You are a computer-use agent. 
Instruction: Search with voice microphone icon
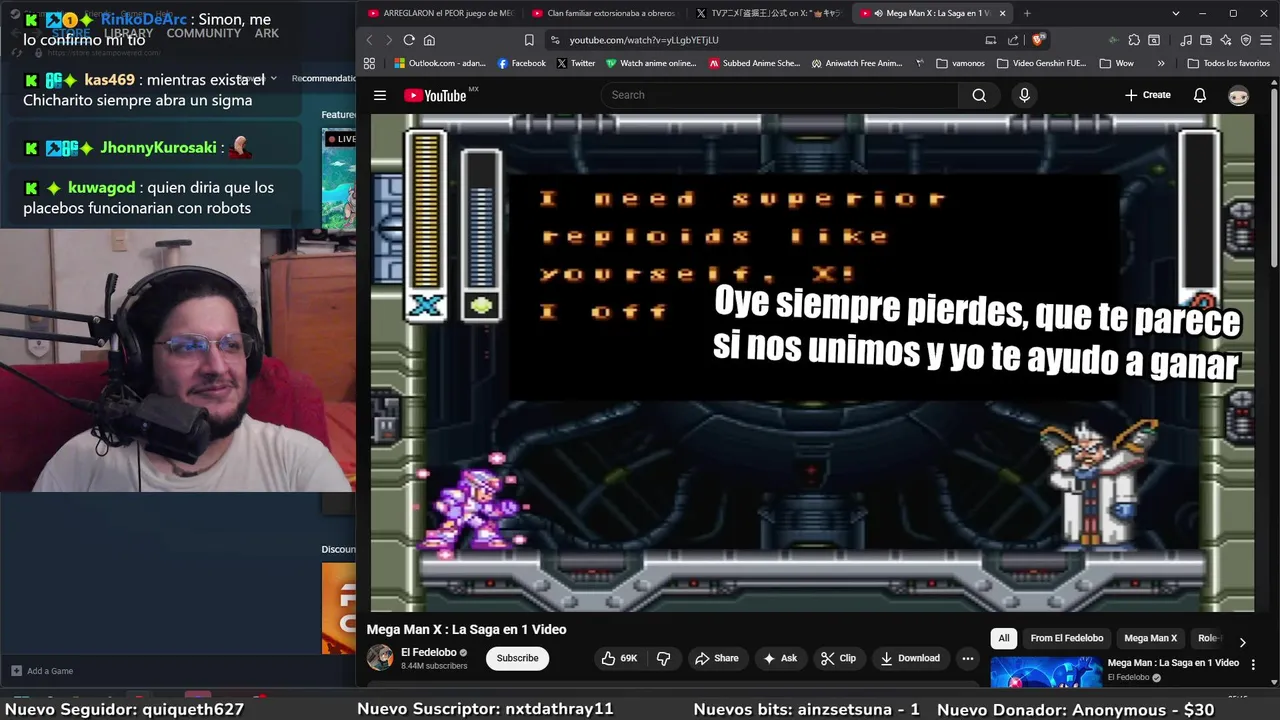(x=1024, y=95)
